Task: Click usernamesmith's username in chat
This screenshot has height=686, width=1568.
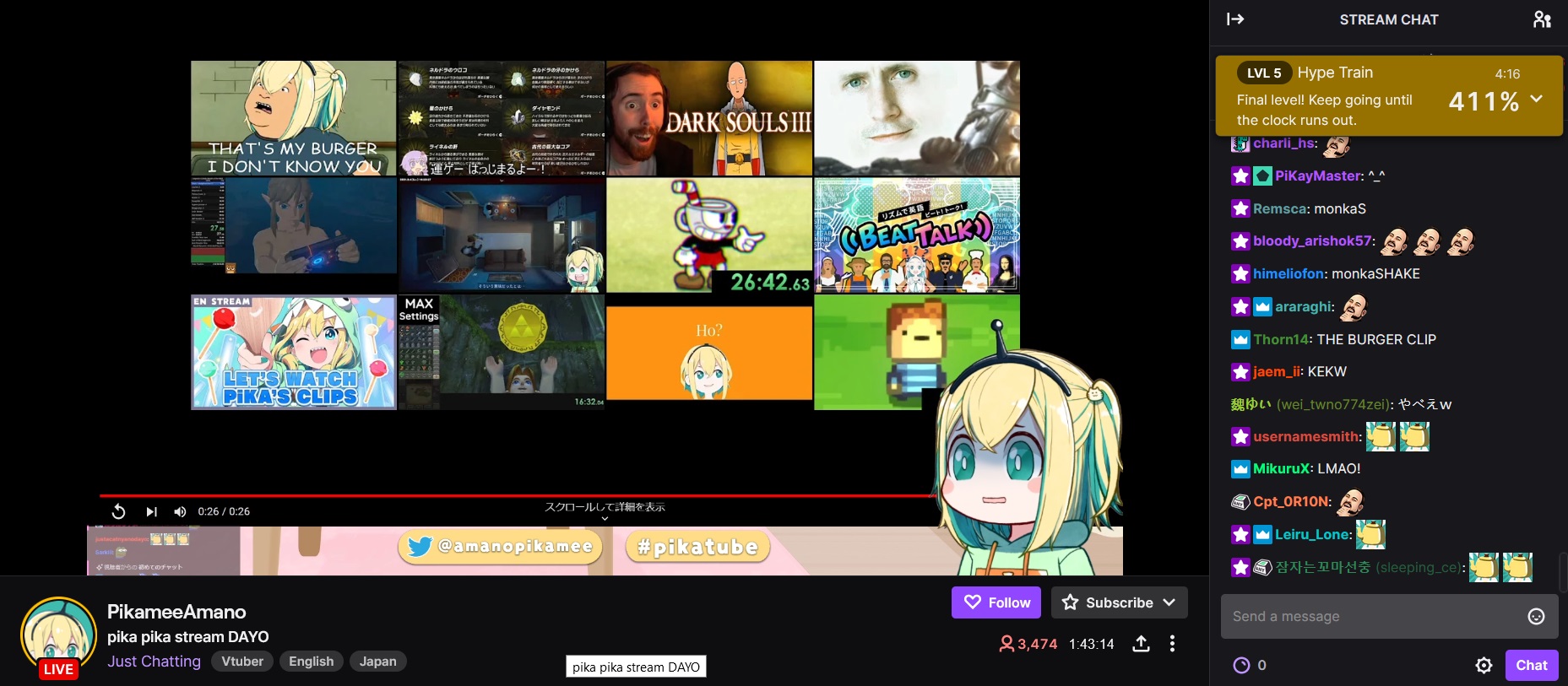Action: (1307, 436)
